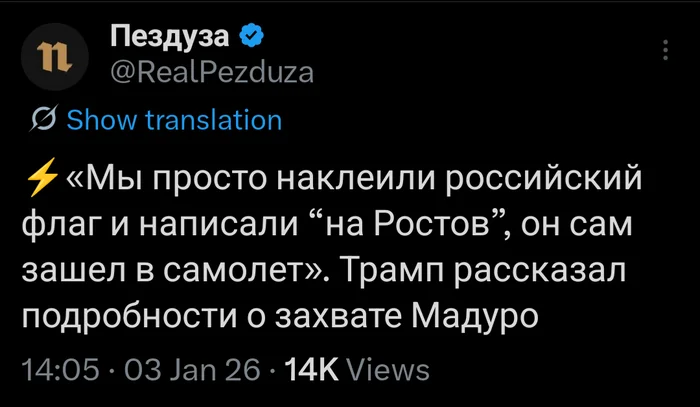Screen dimensions: 700x407
Task: Click the Show translation link
Action: [x=174, y=121]
